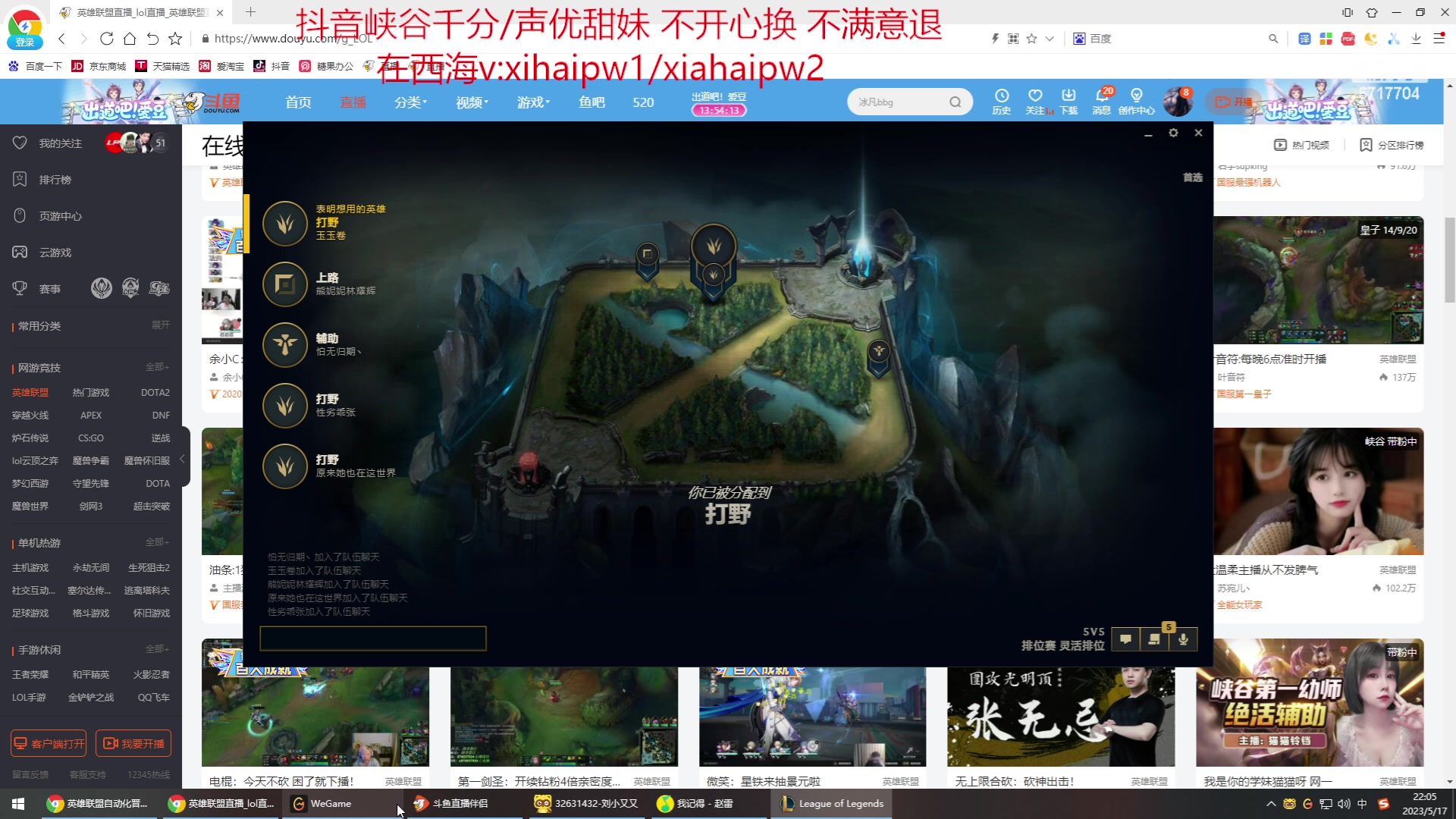The image size is (1456, 819).
Task: Toggle the 开播 broadcast button on navbar
Action: [1232, 101]
